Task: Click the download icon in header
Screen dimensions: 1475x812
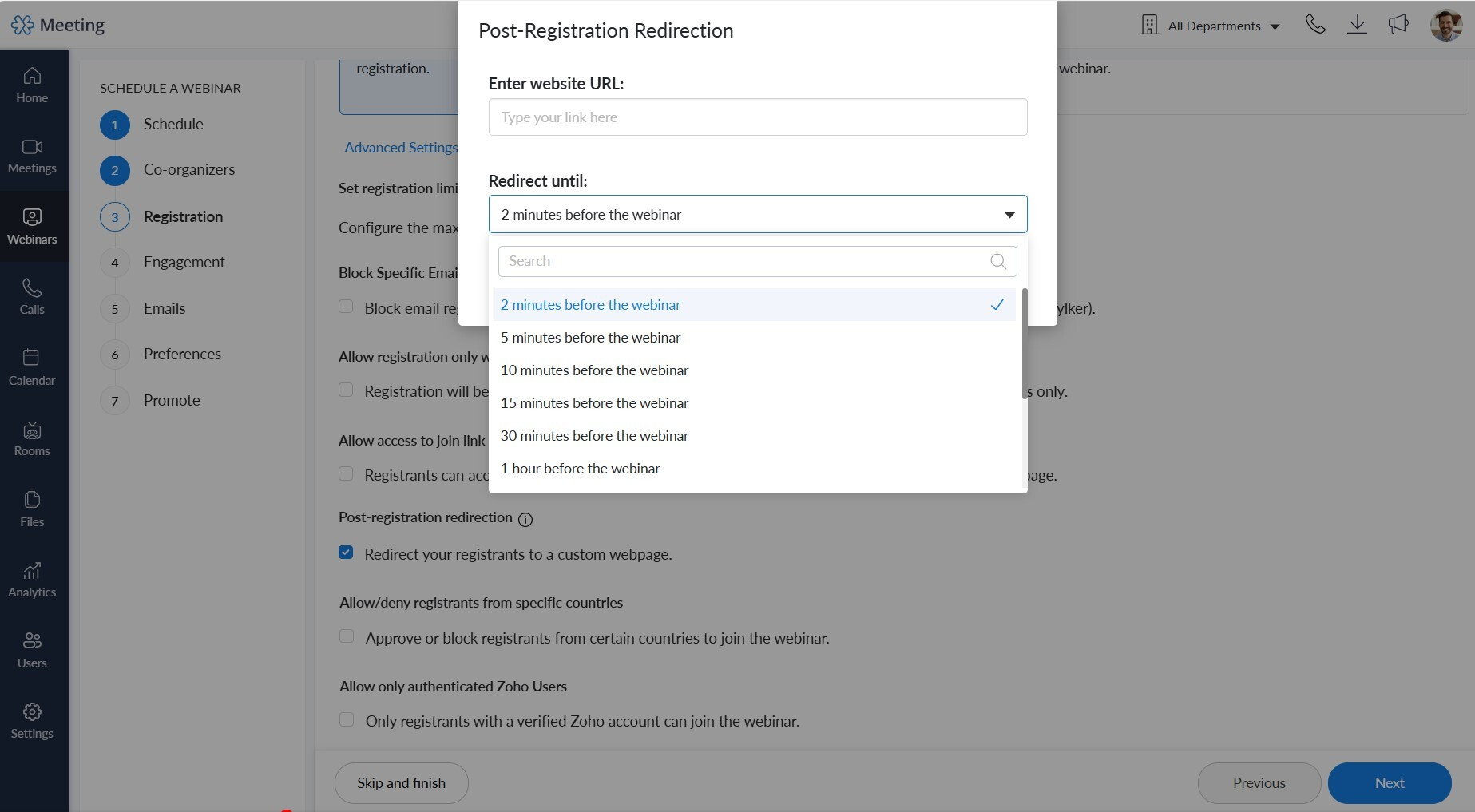Action: tap(1357, 25)
